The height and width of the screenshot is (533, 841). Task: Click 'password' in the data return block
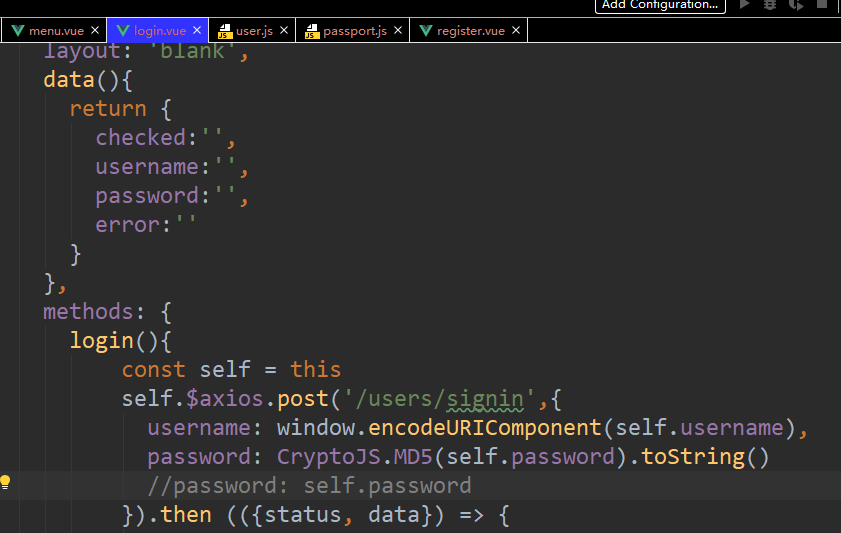[x=147, y=196]
